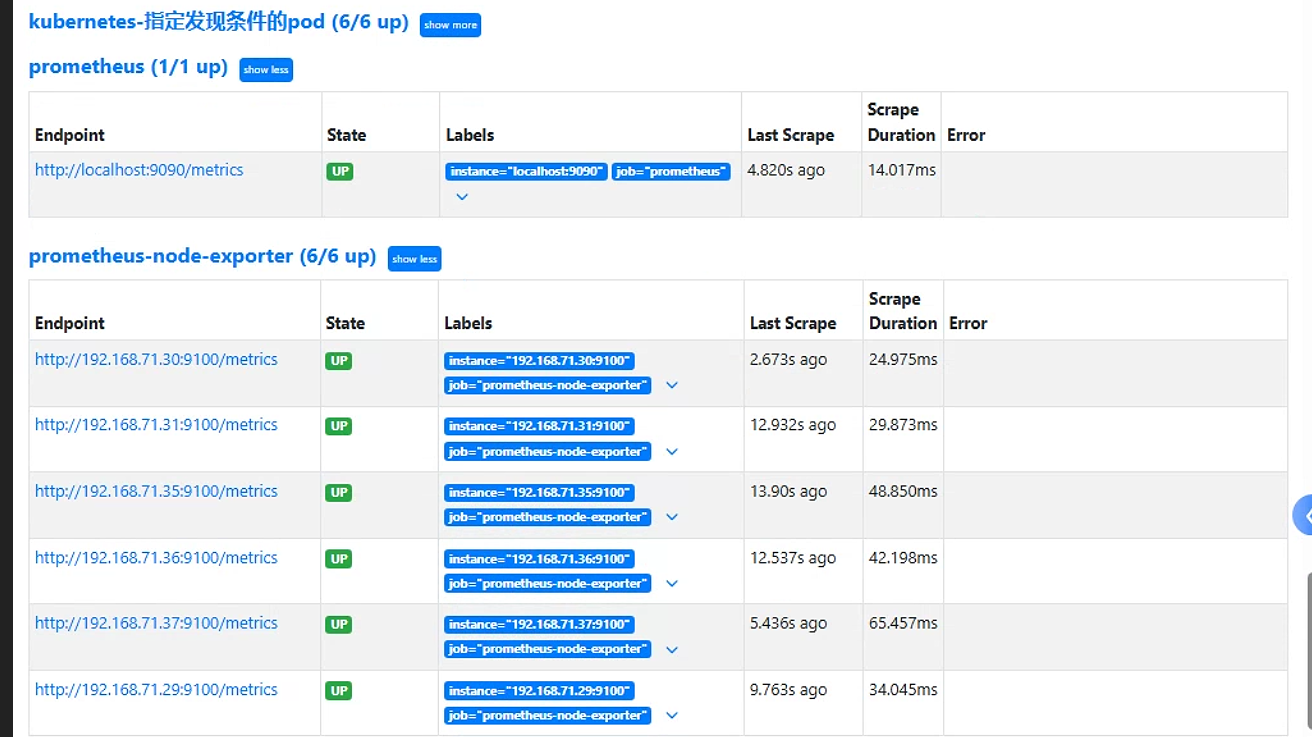Expand labels for the 192.168.71.35:9100 target
This screenshot has height=737, width=1312.
672,517
